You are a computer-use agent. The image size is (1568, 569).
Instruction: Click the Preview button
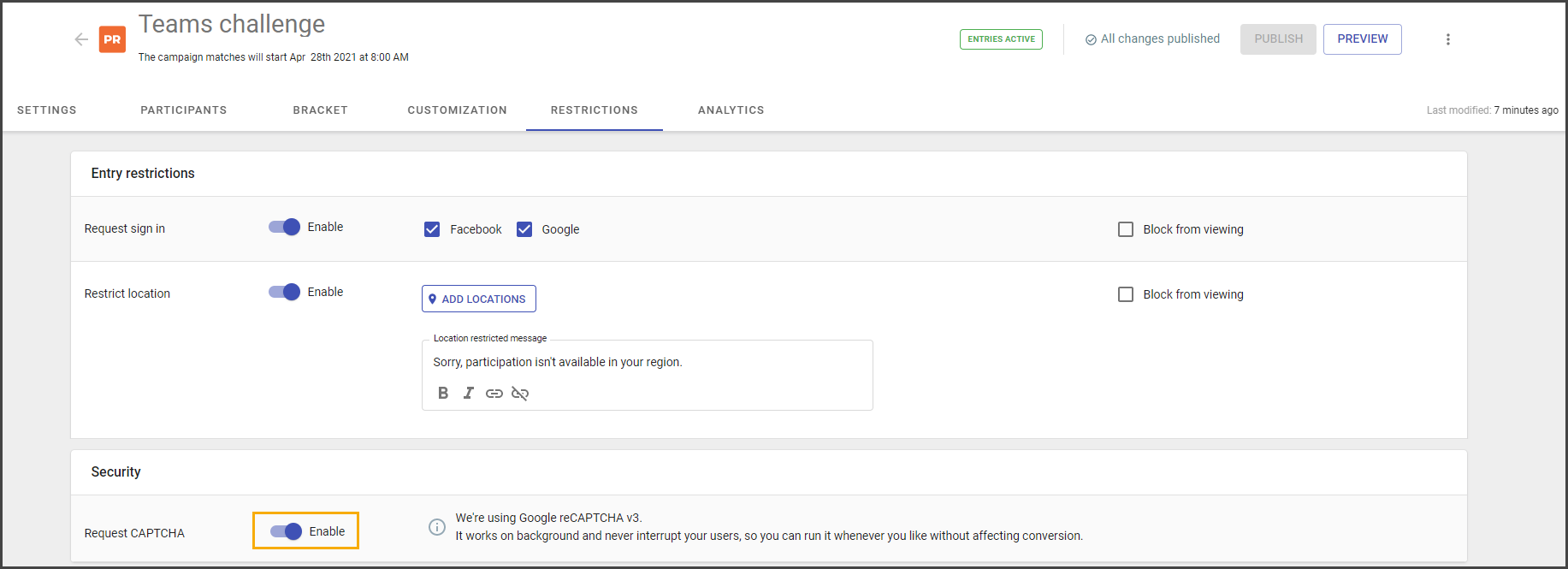click(x=1363, y=39)
